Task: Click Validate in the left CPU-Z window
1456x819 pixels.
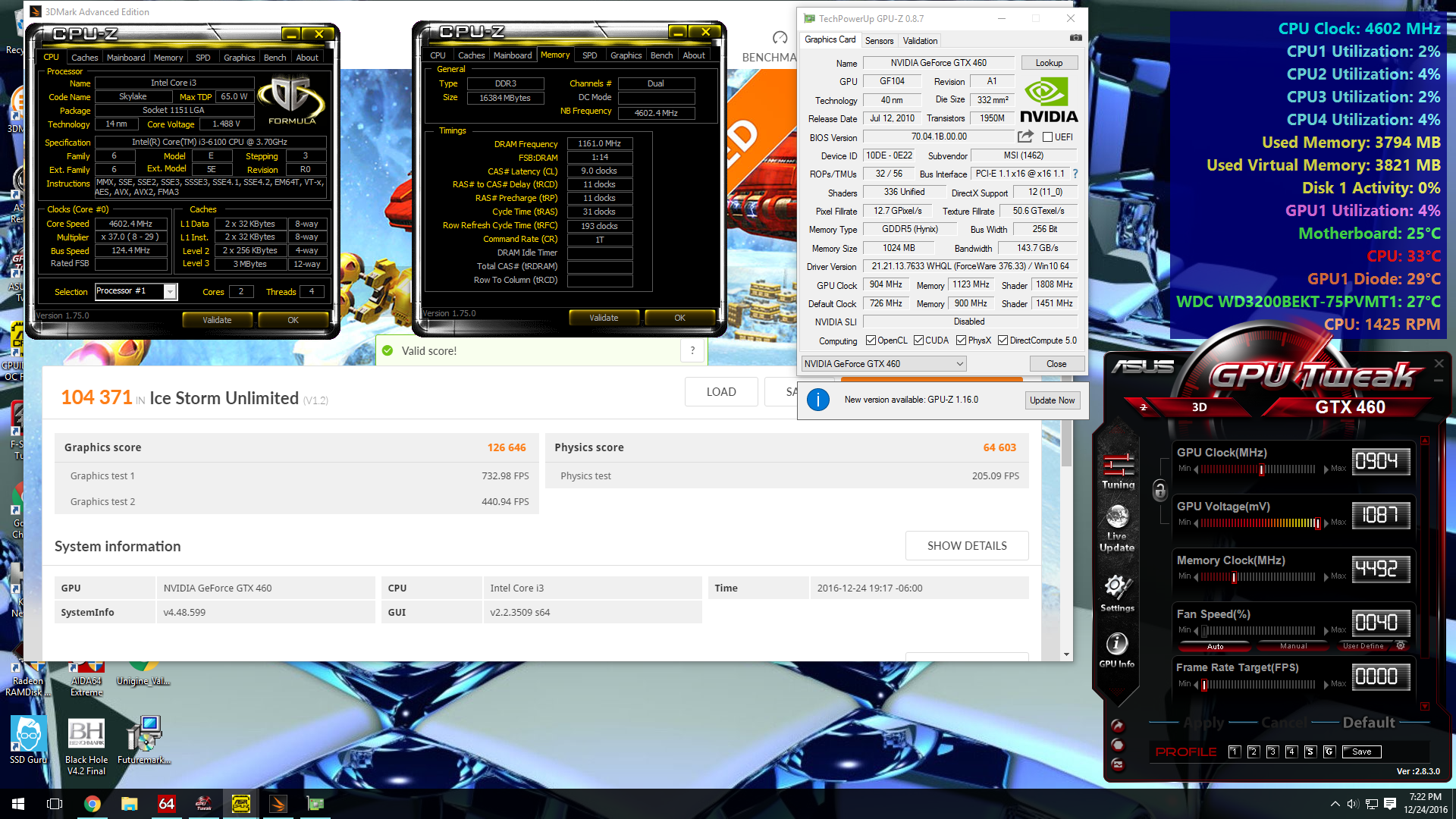Action: point(217,320)
